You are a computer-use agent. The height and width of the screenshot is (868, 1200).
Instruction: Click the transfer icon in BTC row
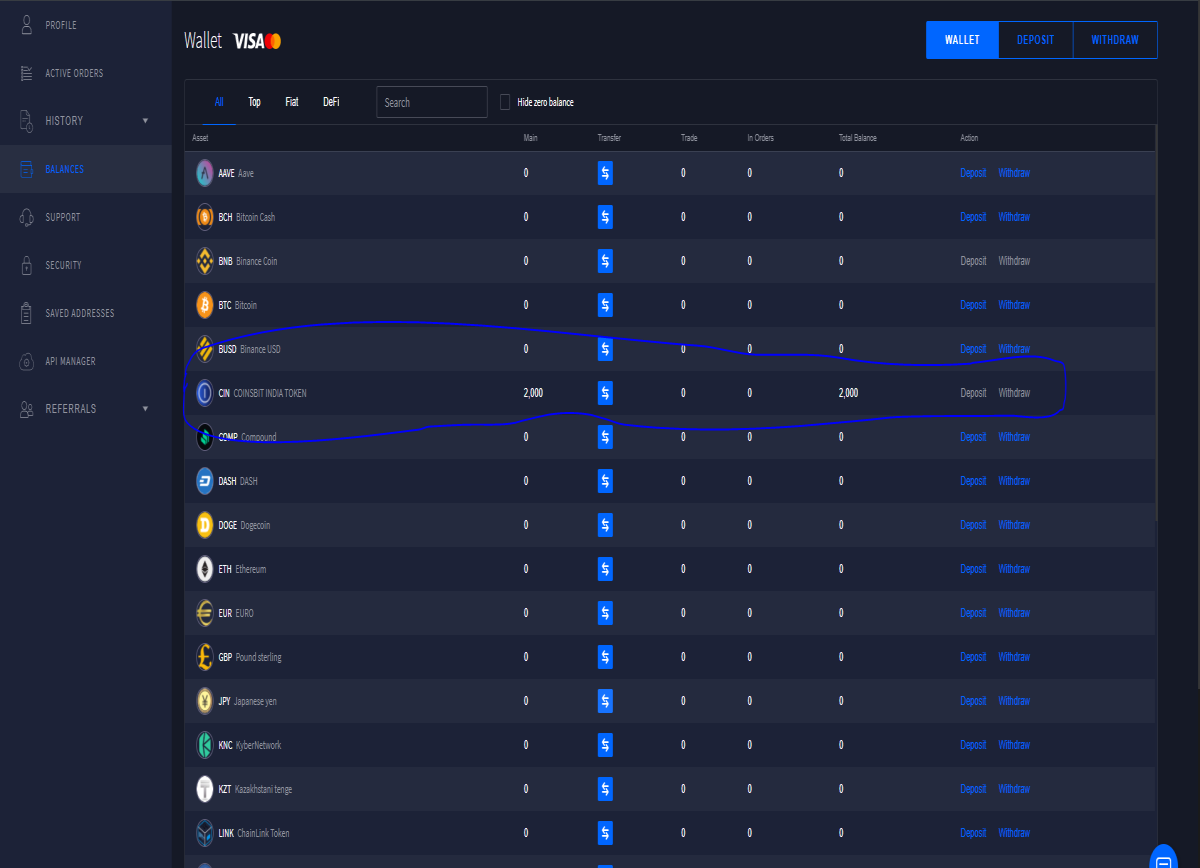(x=605, y=305)
